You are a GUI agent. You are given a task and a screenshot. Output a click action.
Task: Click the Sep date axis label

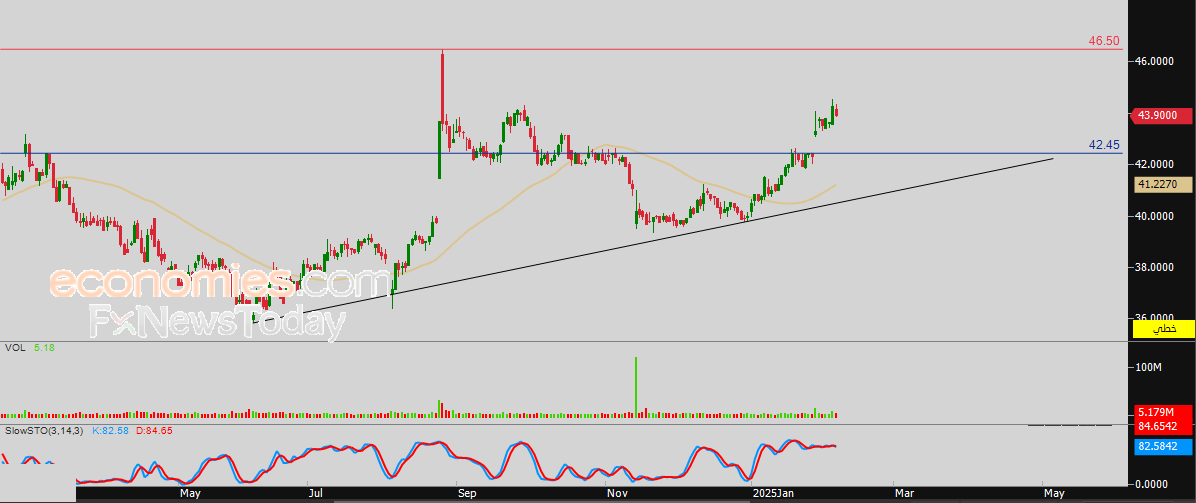pos(467,494)
